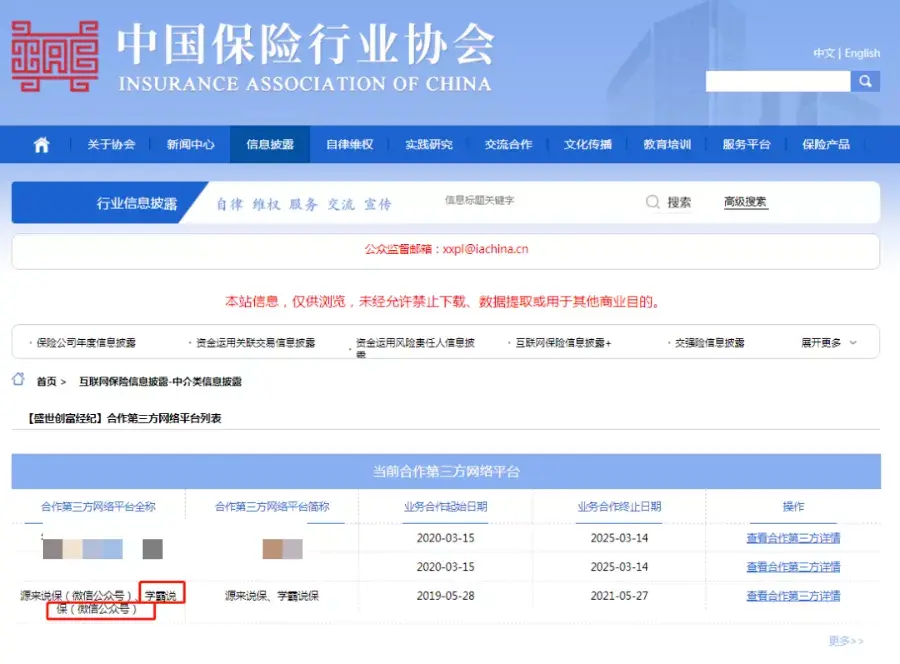The width and height of the screenshot is (900, 664).
Task: Click 更多>> link below table
Action: pyautogui.click(x=846, y=641)
